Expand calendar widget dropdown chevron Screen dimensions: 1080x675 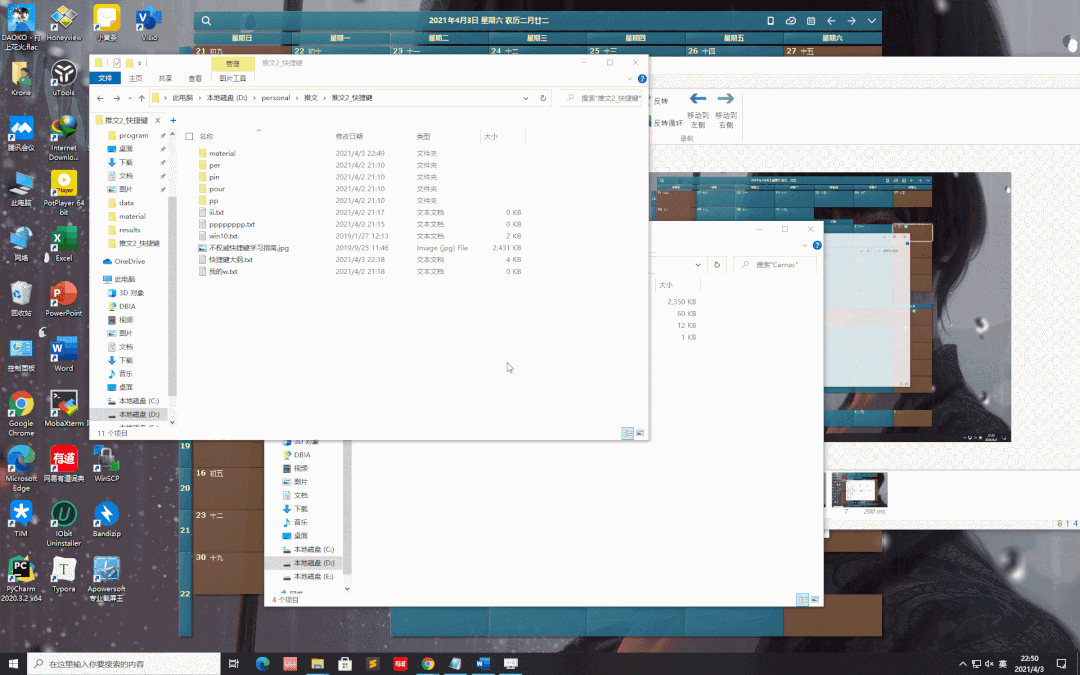coord(871,21)
